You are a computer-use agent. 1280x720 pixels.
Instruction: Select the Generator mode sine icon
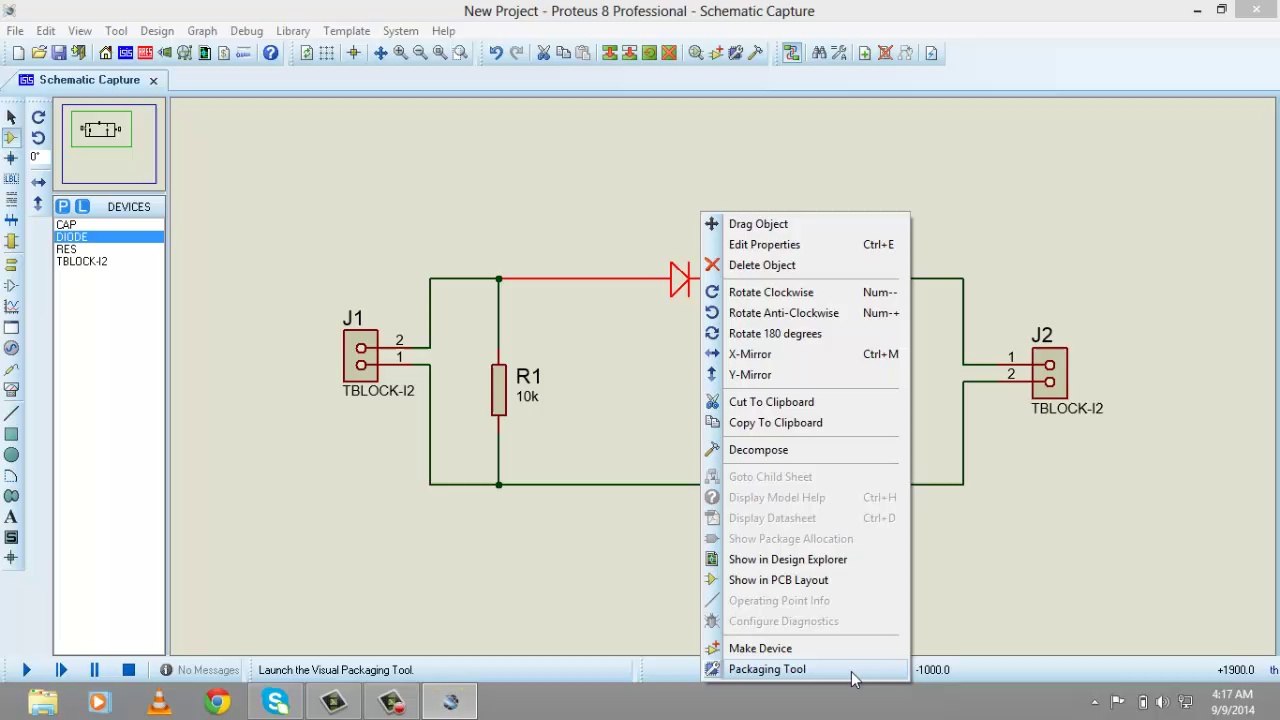(x=11, y=348)
